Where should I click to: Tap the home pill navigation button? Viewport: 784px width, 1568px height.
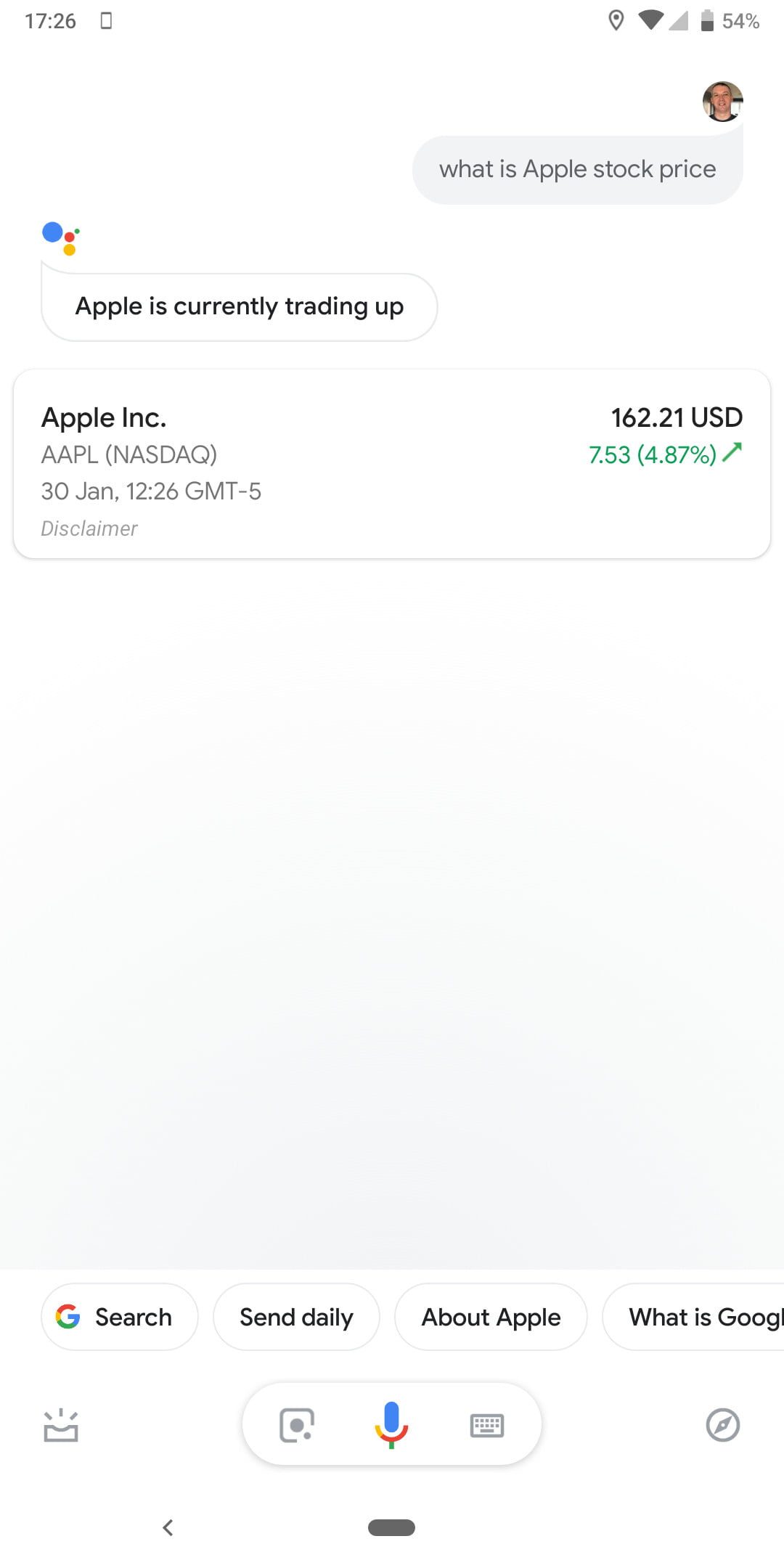point(391,1527)
